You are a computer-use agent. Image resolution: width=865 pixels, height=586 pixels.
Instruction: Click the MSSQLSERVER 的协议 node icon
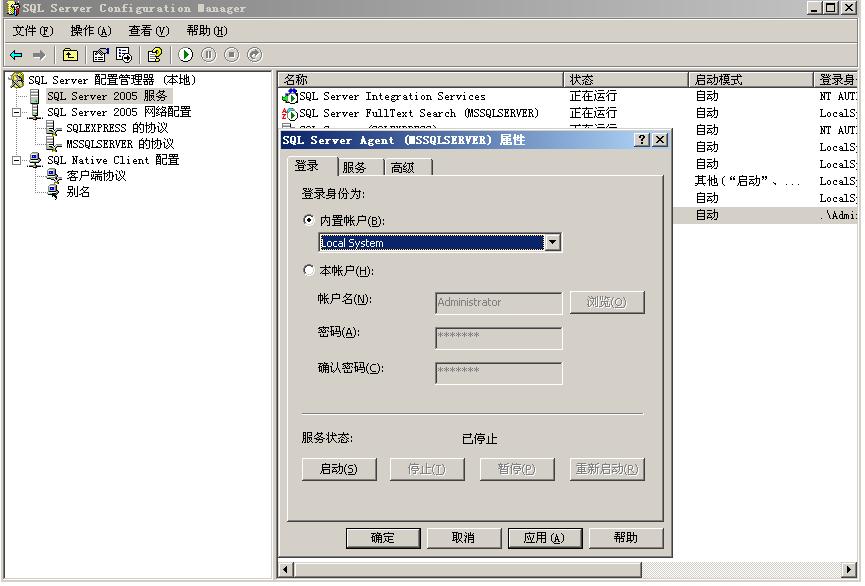click(54, 145)
